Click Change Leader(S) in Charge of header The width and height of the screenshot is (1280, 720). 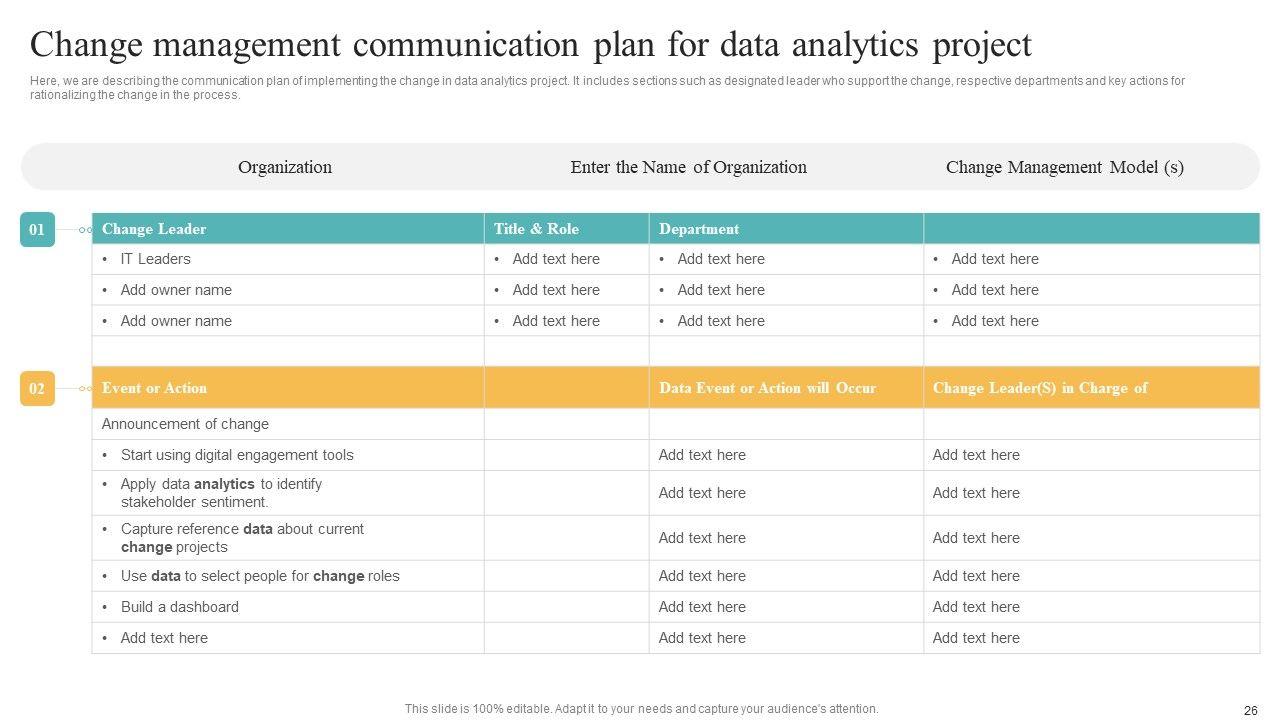[x=1040, y=388]
